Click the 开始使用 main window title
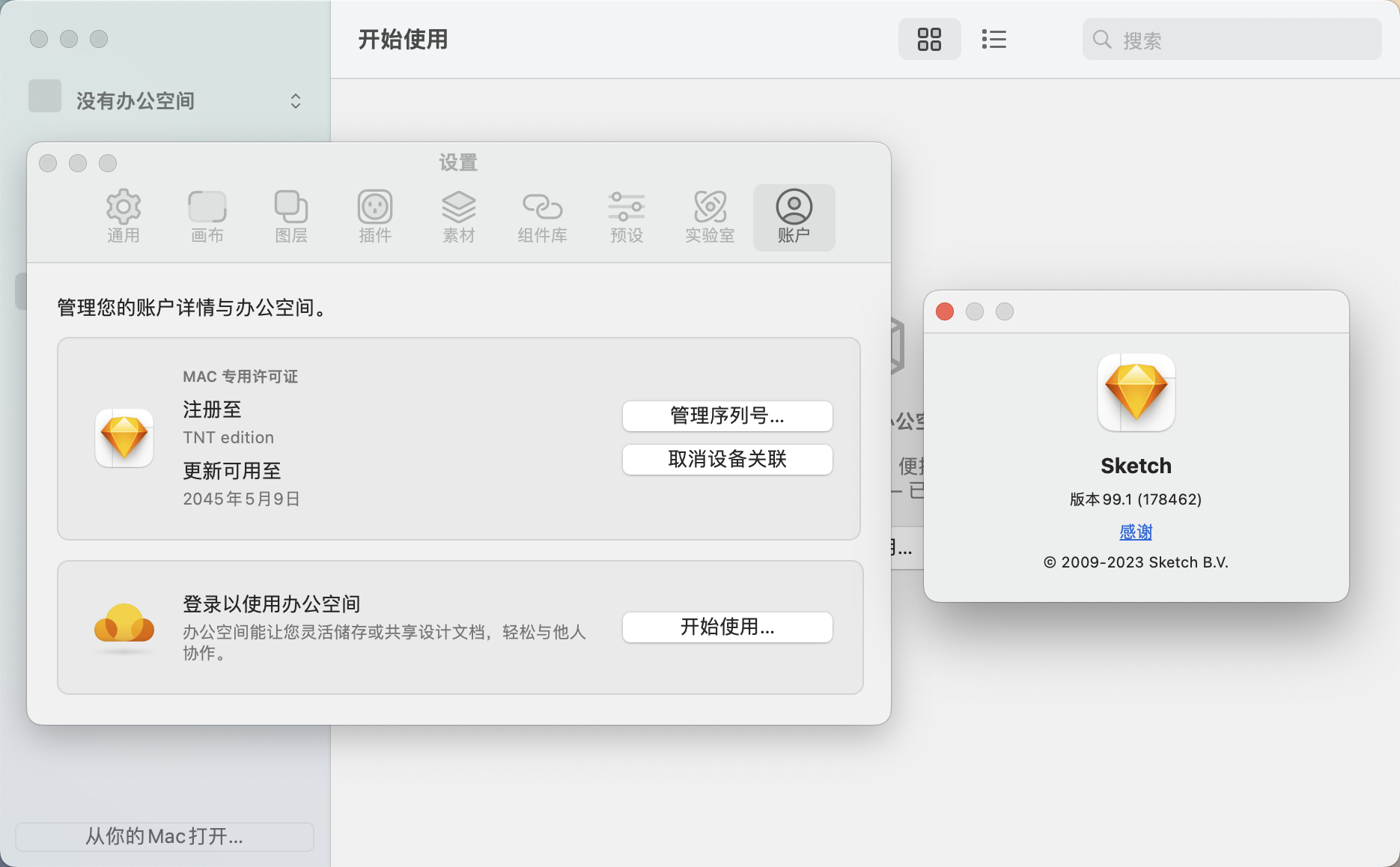1400x867 pixels. pyautogui.click(x=403, y=39)
